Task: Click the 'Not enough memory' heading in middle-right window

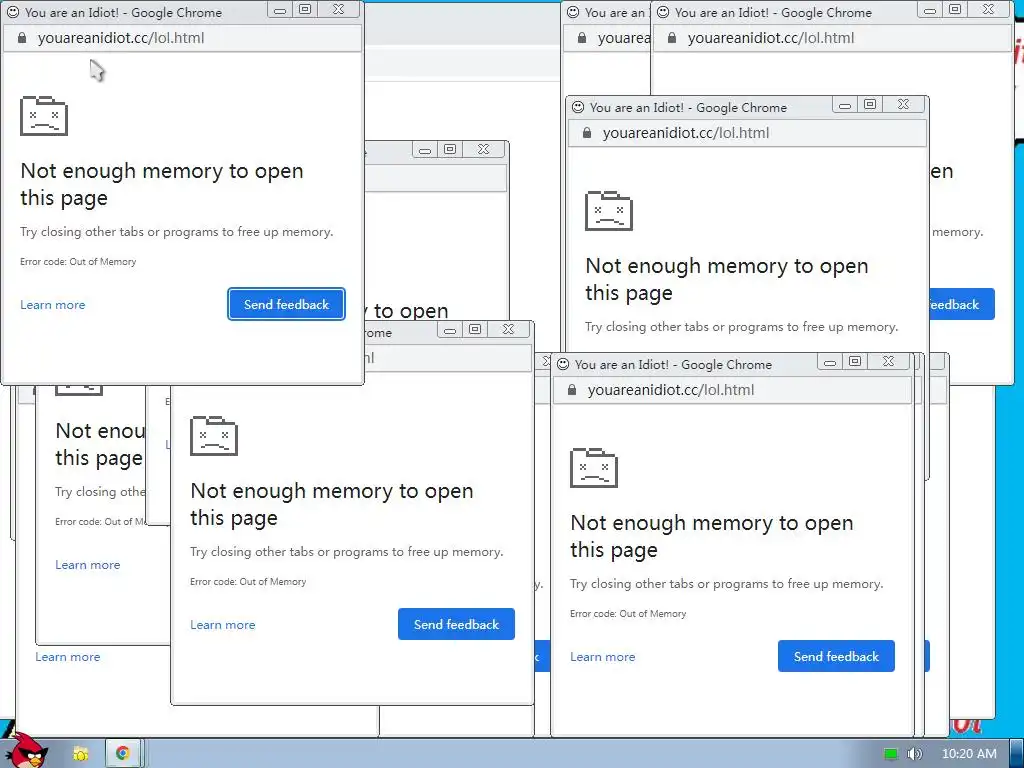Action: coord(726,279)
